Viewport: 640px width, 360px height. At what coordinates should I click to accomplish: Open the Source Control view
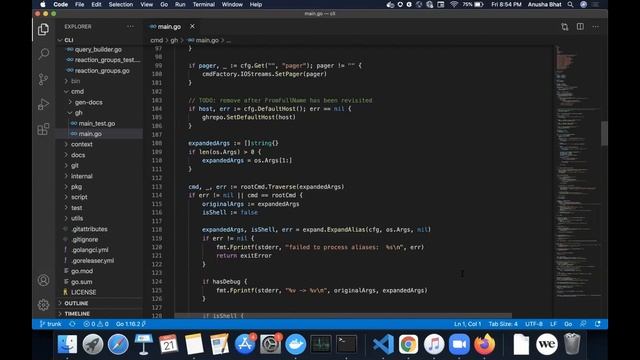coord(43,79)
